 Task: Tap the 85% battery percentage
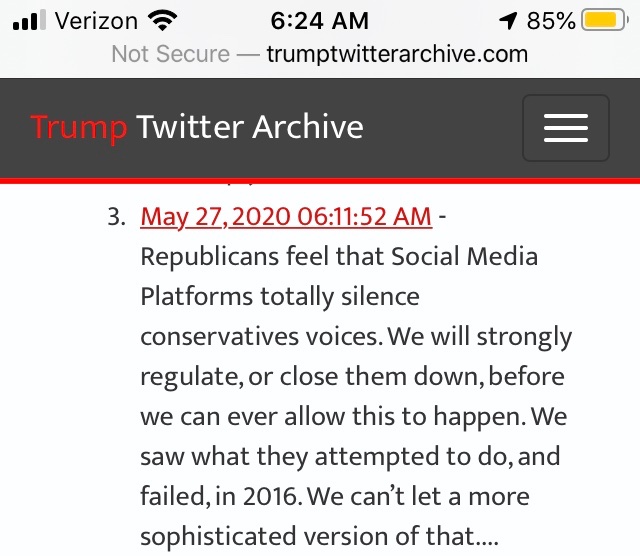point(551,20)
